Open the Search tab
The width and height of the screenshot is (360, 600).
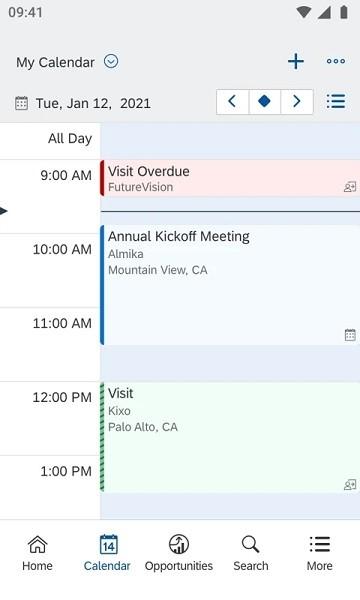click(x=251, y=553)
